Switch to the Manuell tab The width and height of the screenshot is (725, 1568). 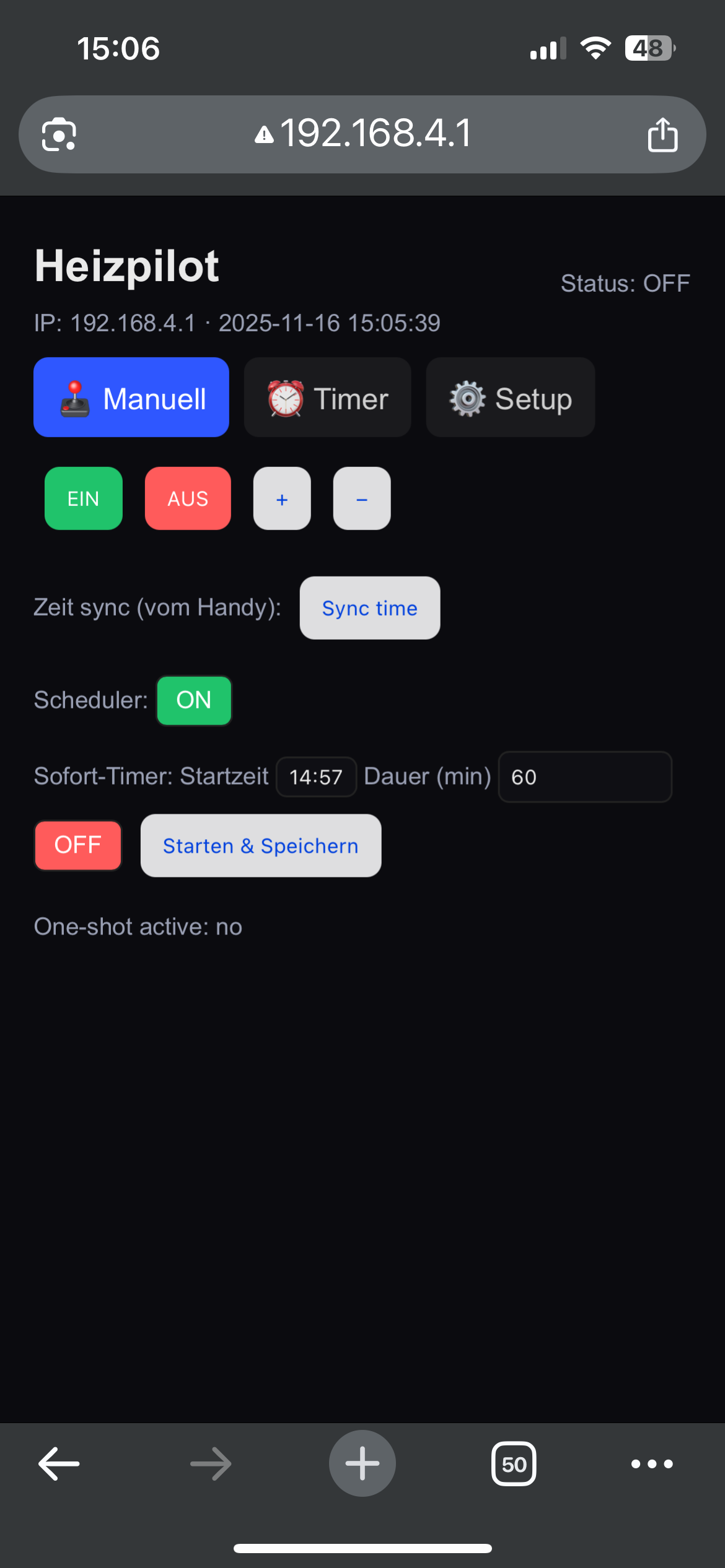pos(131,398)
